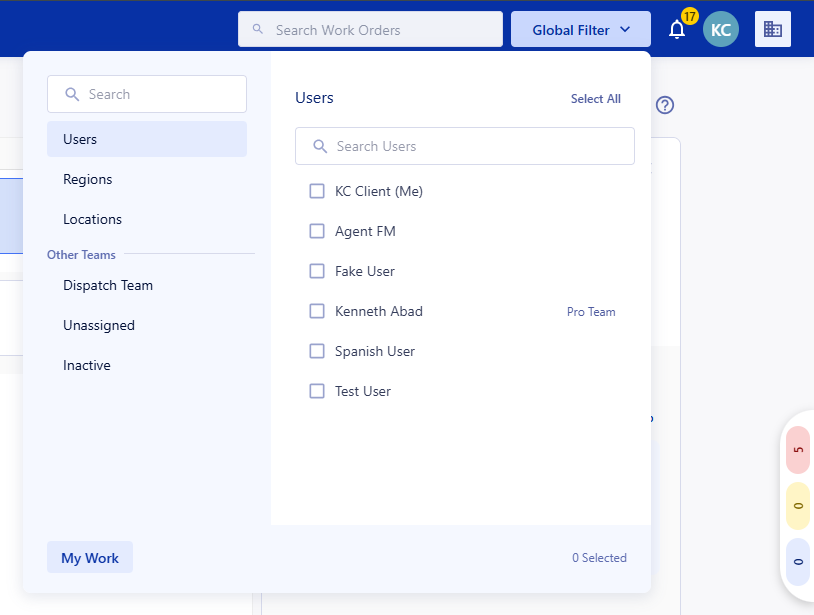Click the Other Teams section label

(x=81, y=255)
